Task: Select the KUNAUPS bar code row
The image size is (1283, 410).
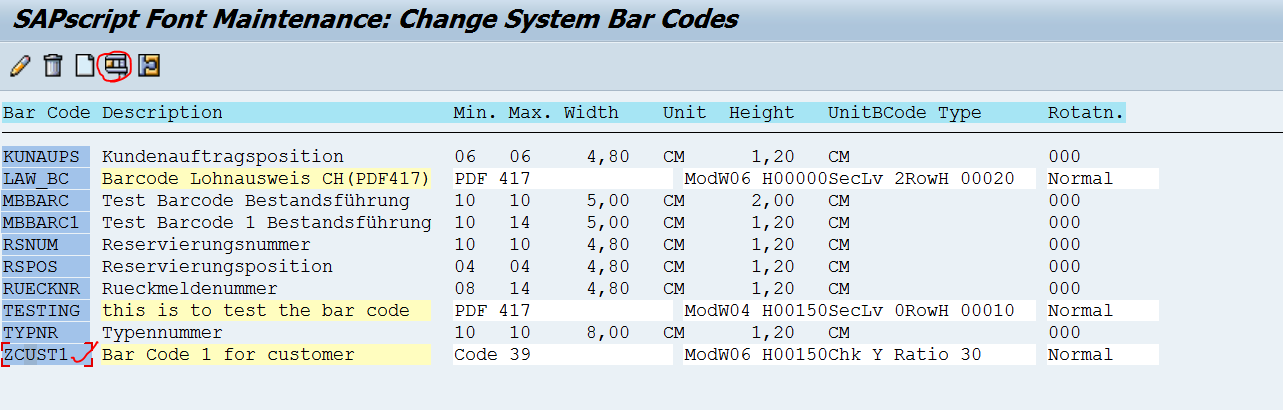Action: (44, 157)
